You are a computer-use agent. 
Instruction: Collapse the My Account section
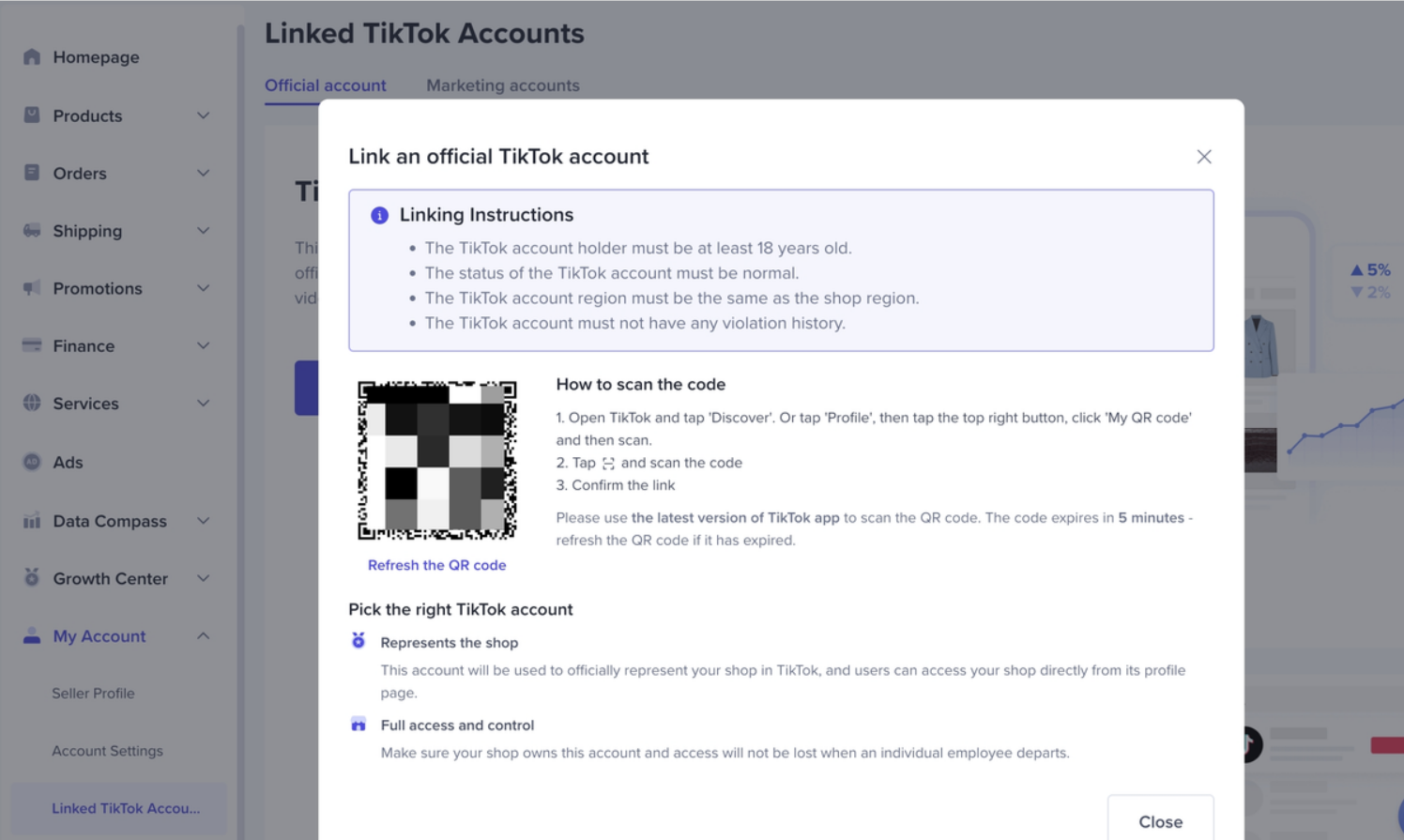[204, 636]
